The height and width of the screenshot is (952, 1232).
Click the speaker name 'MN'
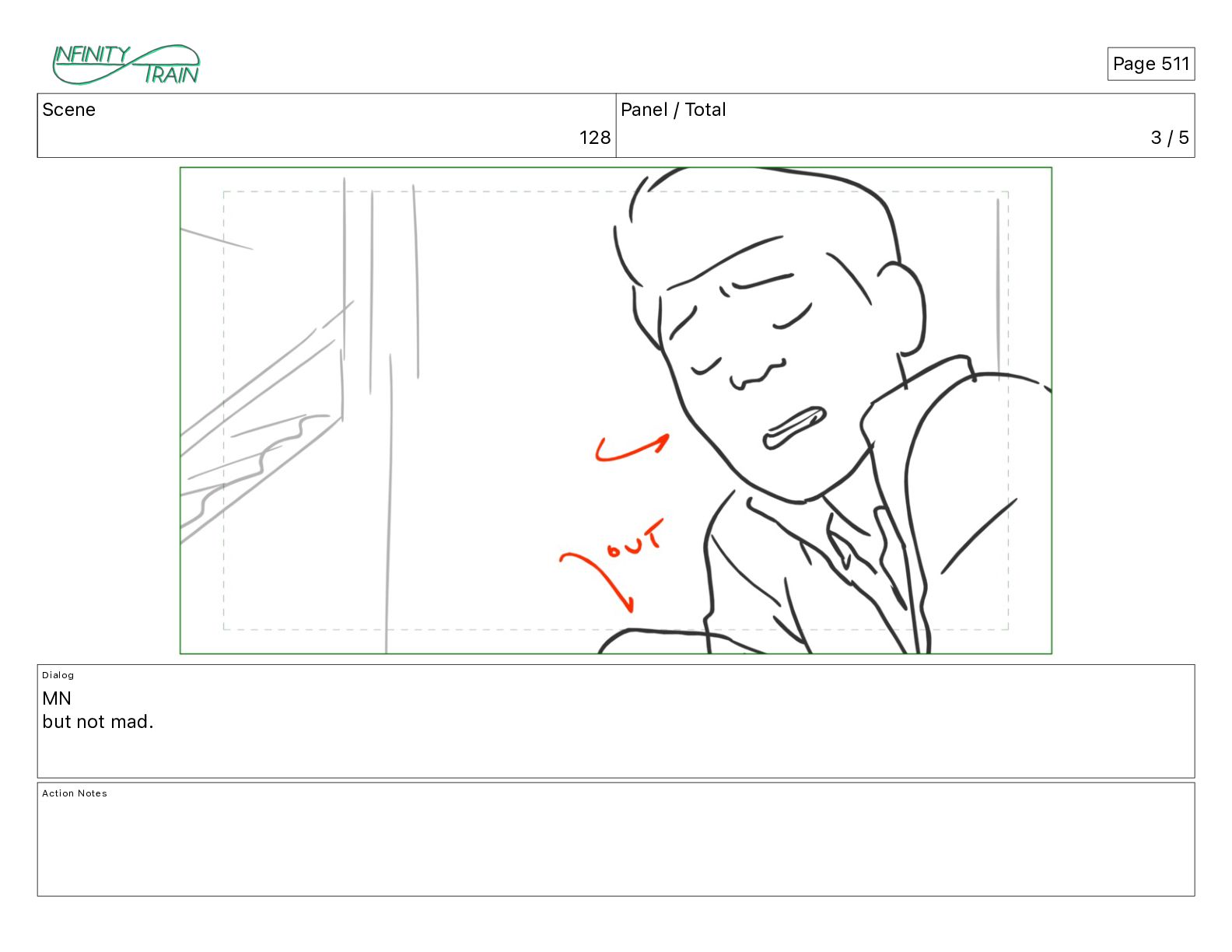(x=57, y=698)
